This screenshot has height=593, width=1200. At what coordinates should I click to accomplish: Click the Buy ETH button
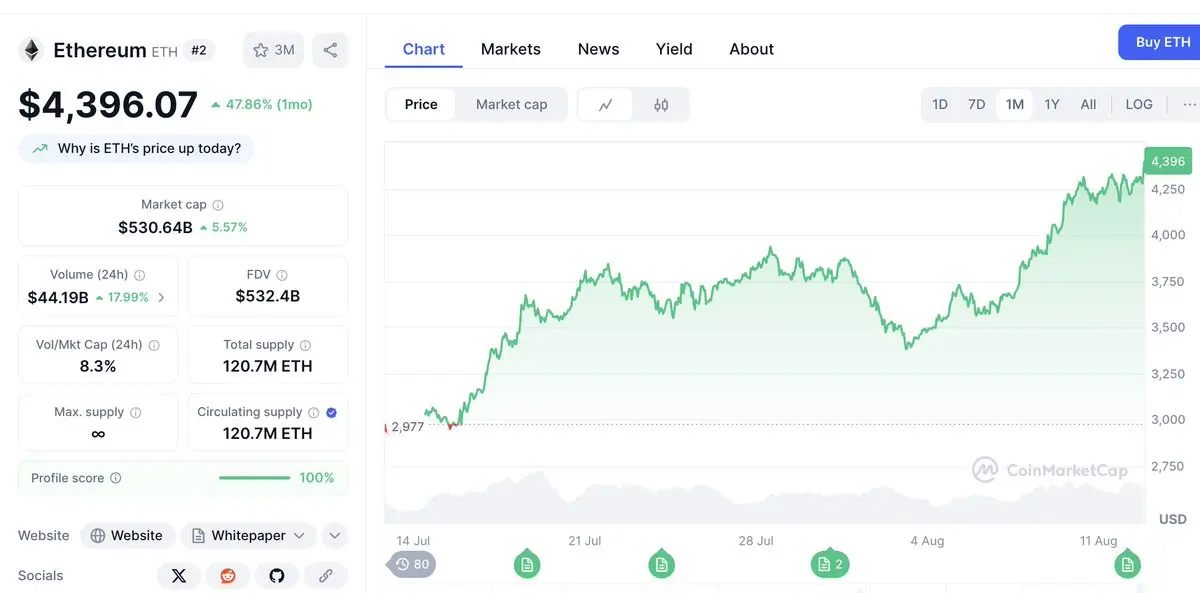[1160, 43]
